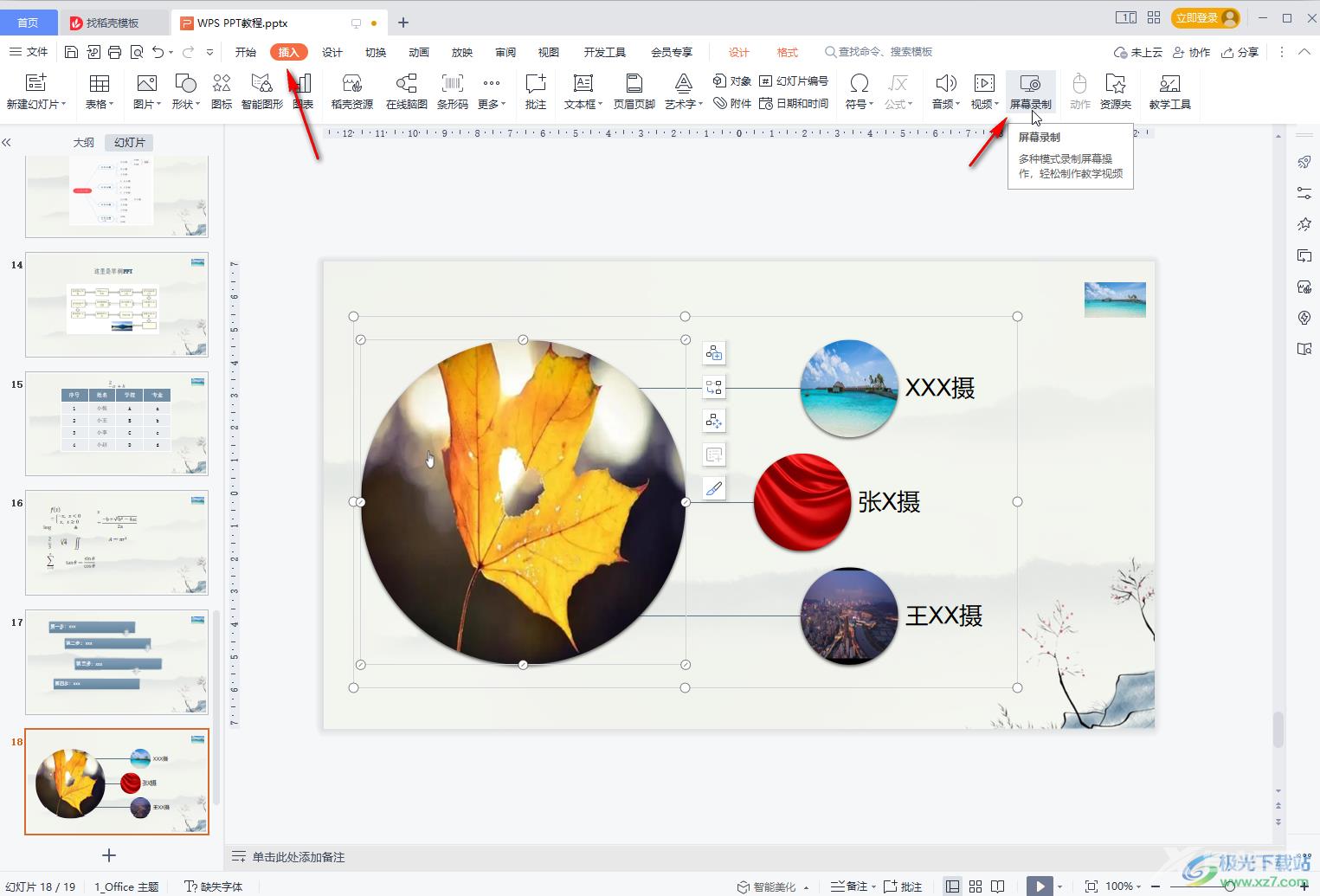Switch to reading view in status bar
Screen dimensions: 1320x896
tap(998, 886)
